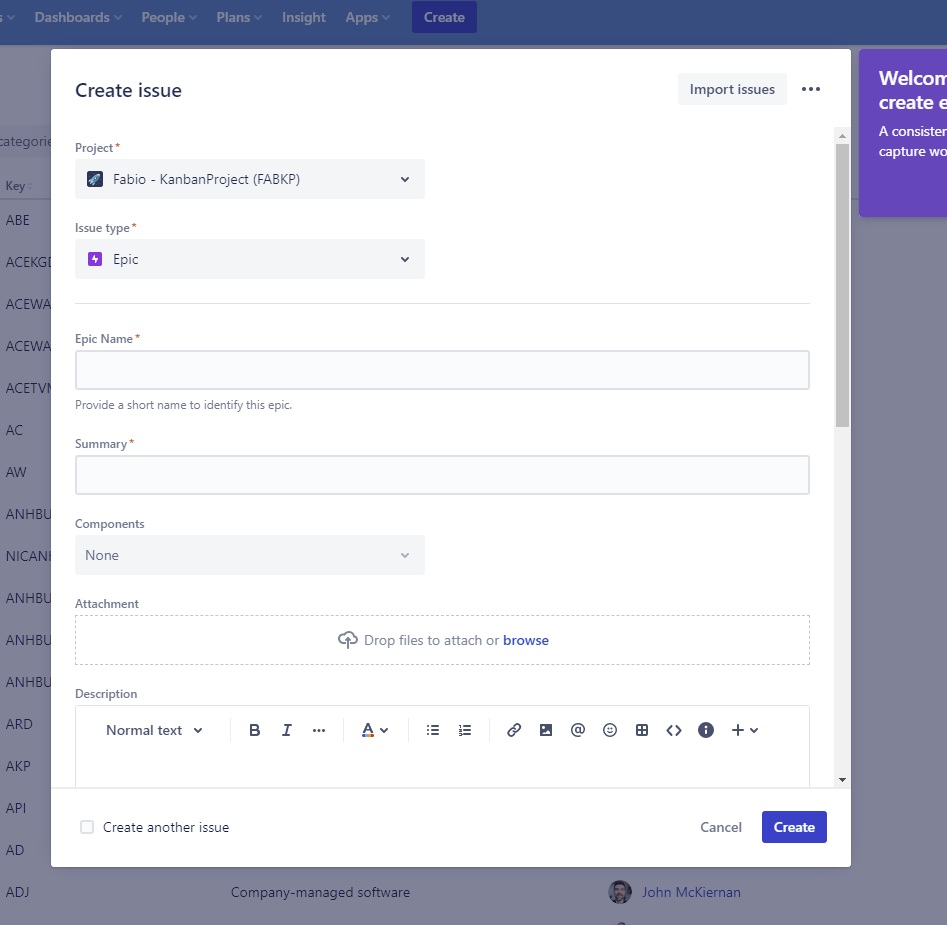
Task: Click project key ADJ in background list
Action: click(x=18, y=892)
